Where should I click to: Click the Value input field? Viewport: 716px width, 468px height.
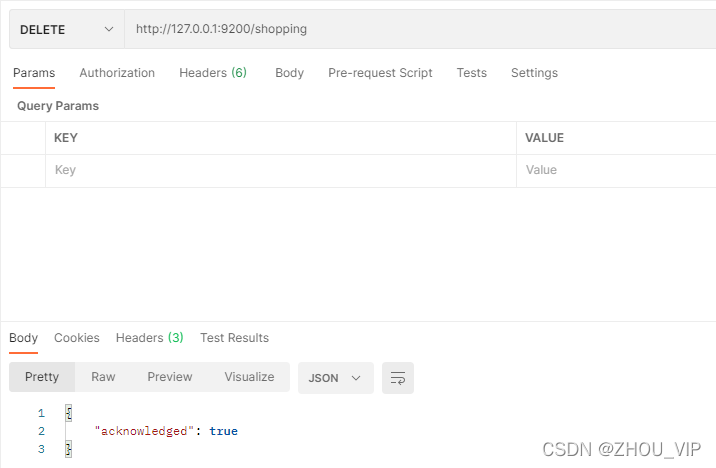pyautogui.click(x=616, y=170)
